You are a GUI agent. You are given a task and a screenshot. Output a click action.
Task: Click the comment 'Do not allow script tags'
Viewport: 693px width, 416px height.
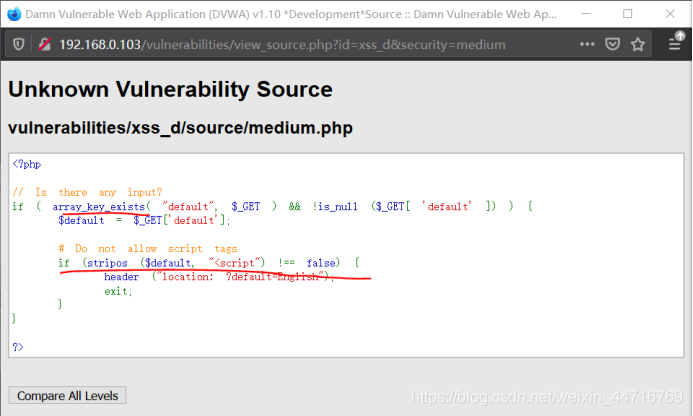tap(148, 248)
